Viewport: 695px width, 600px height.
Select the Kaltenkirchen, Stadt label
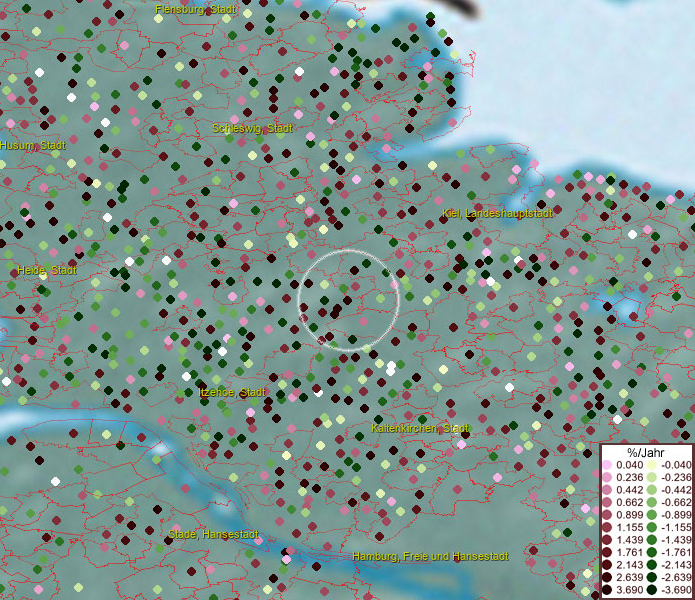point(420,429)
